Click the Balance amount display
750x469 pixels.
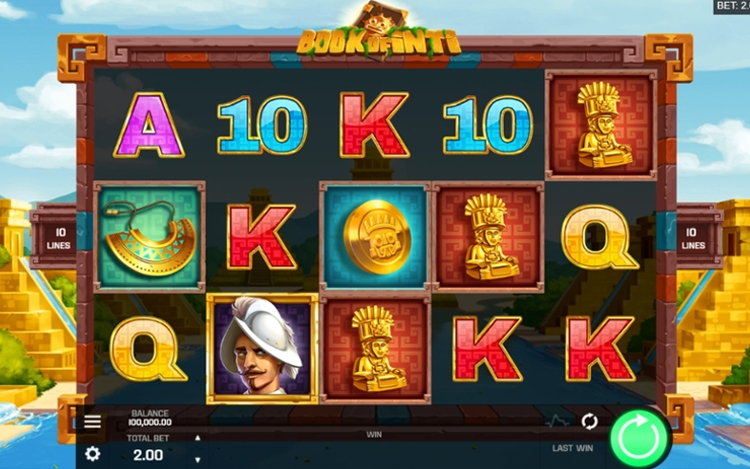click(150, 422)
